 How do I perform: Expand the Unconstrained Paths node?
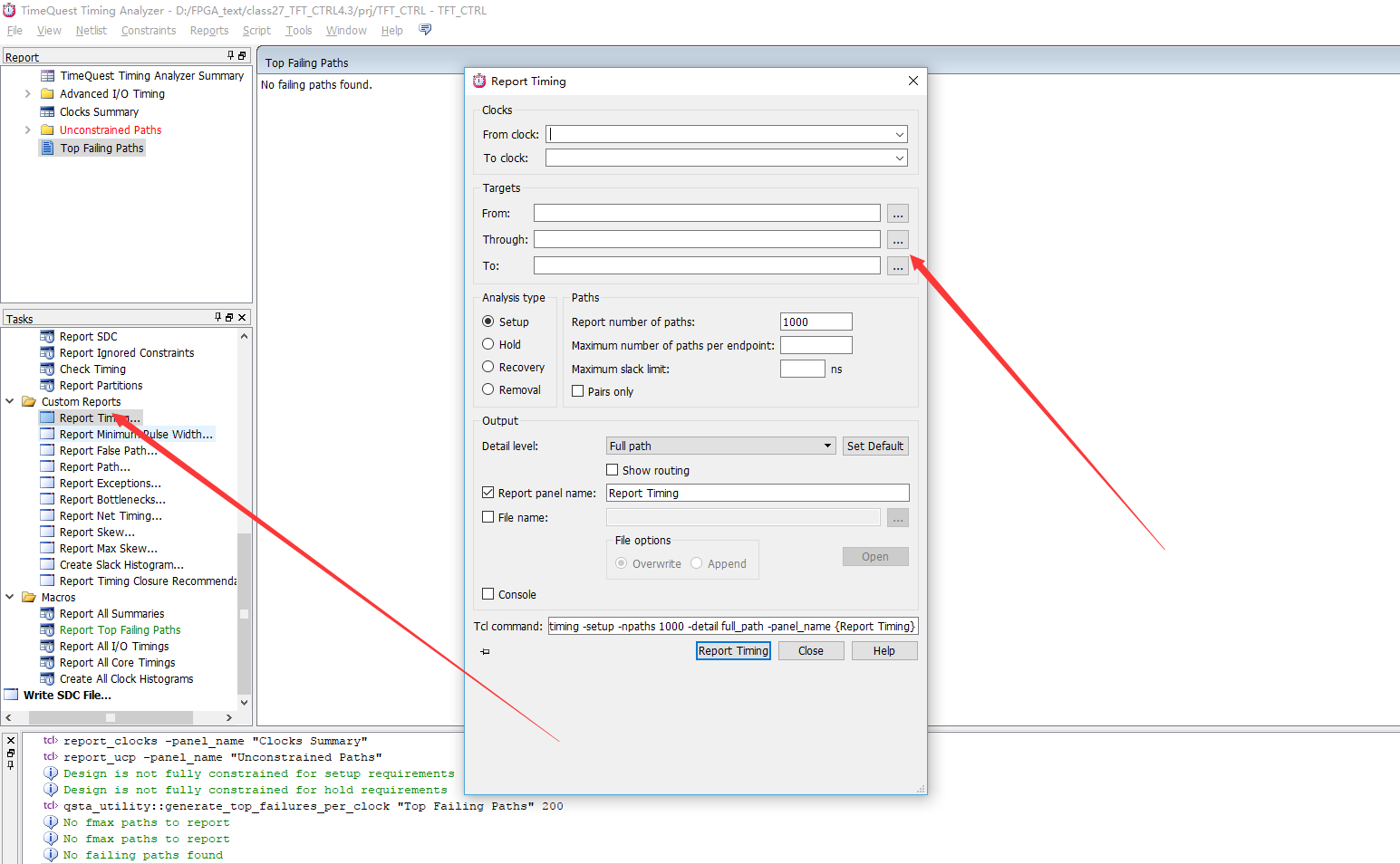[27, 130]
